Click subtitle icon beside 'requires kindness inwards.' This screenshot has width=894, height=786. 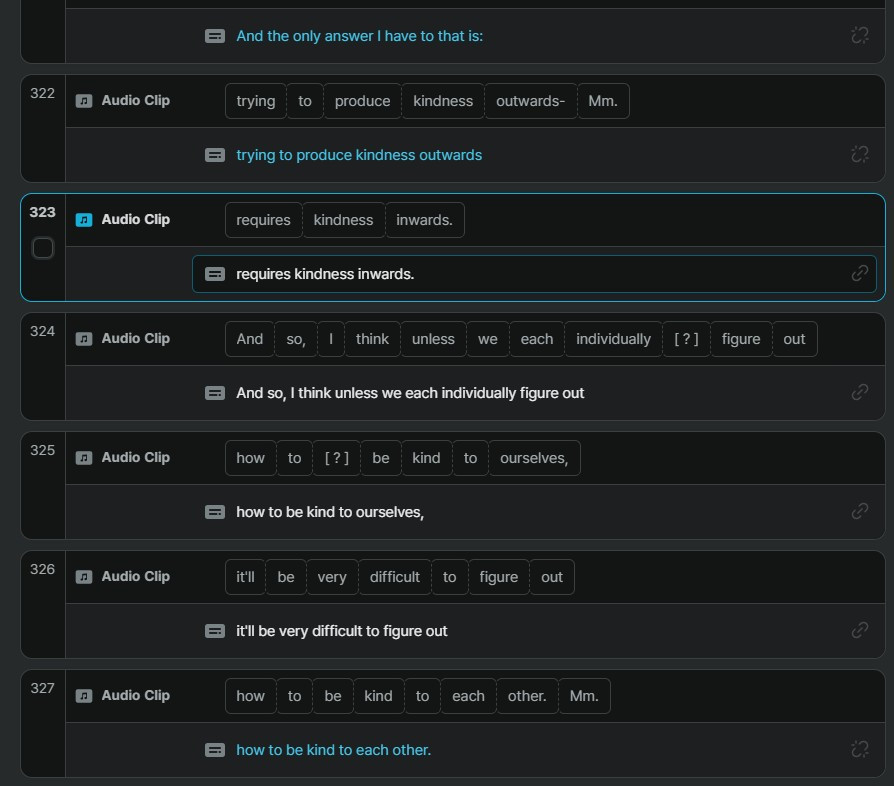click(x=214, y=274)
